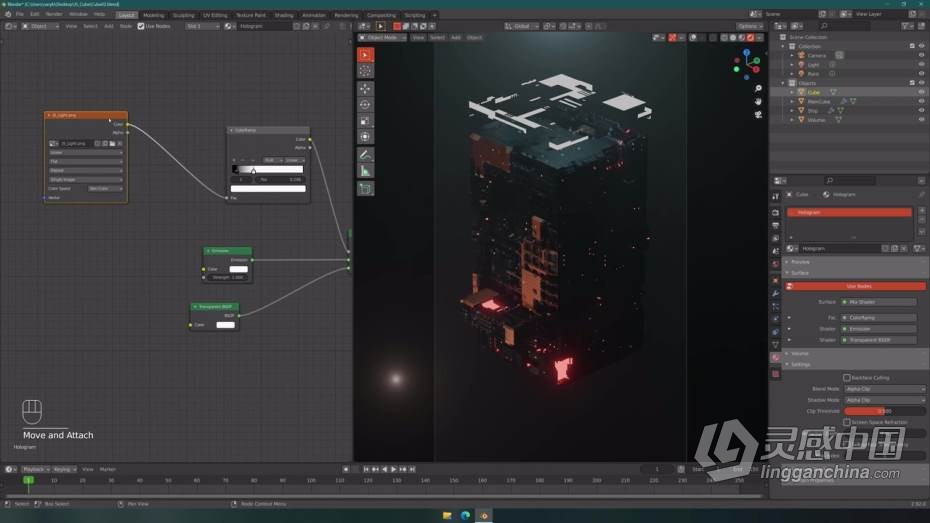Click the Use Nodes button in Surface panel
The width and height of the screenshot is (930, 523).
coord(856,286)
